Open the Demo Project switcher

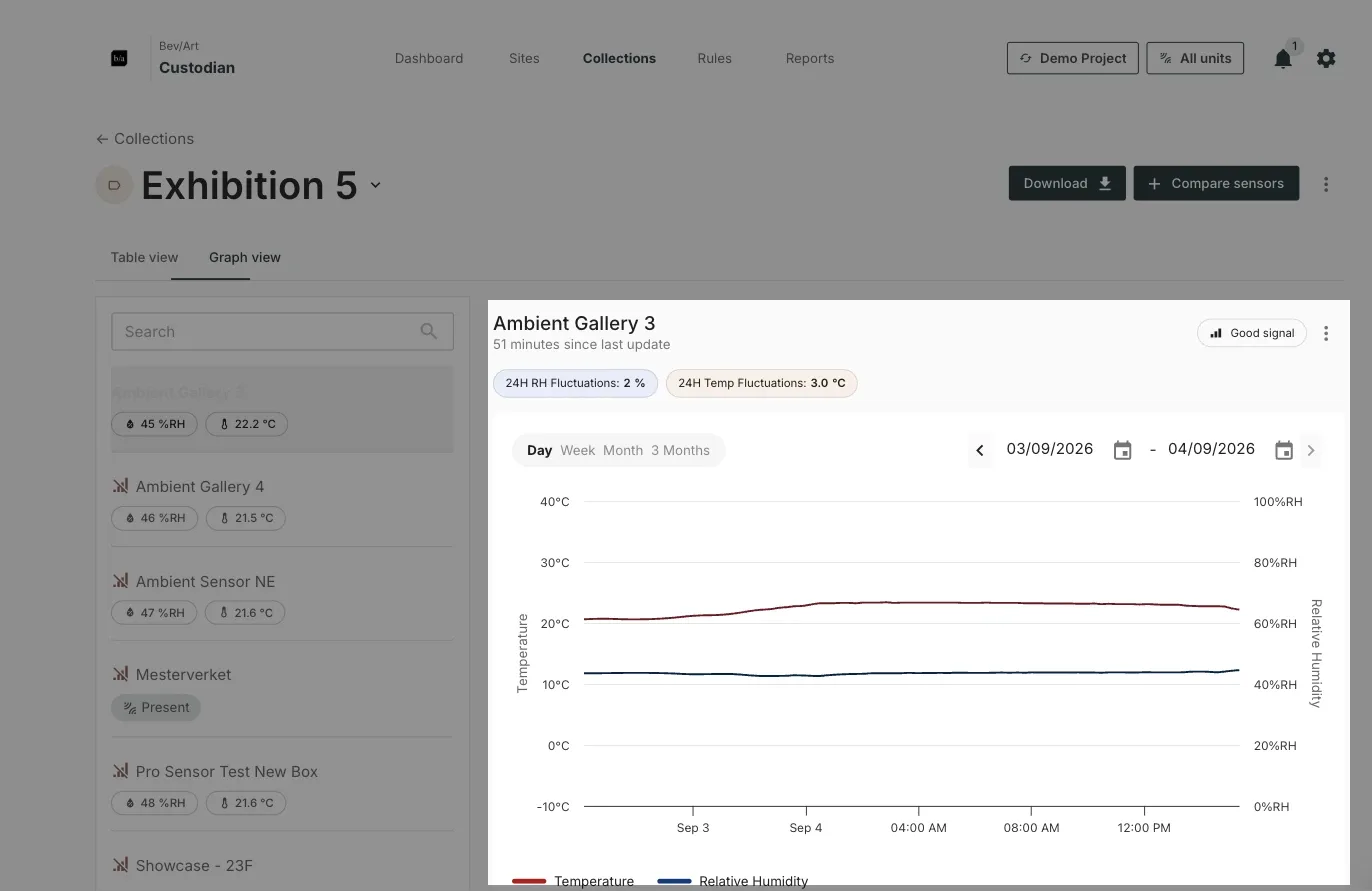(1073, 58)
